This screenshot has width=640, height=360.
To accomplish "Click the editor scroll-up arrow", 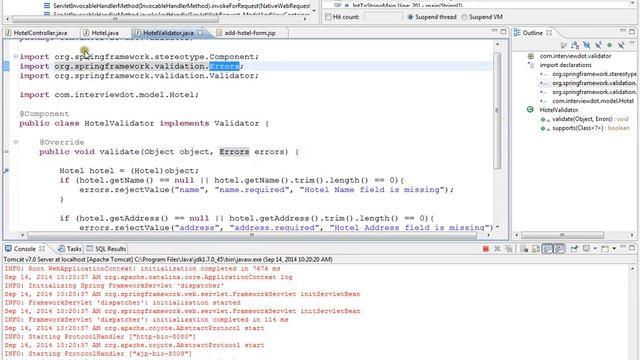I will 497,44.
